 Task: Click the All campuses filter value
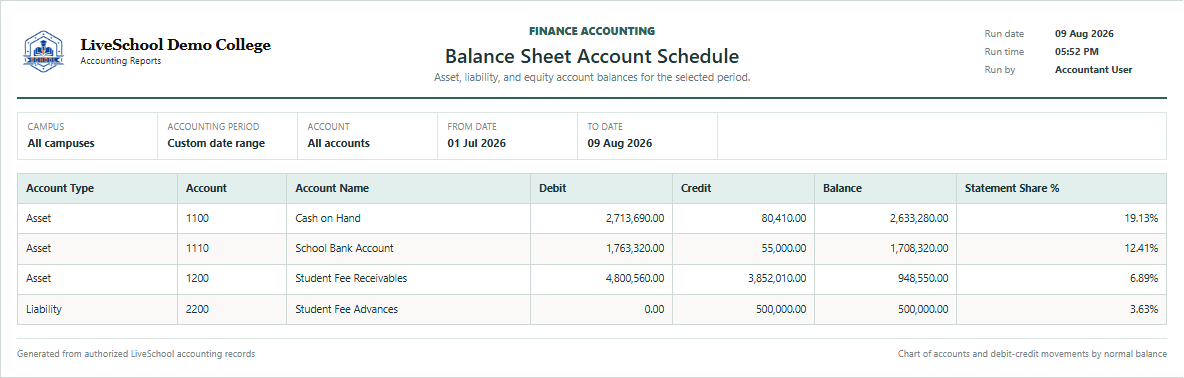coord(61,143)
